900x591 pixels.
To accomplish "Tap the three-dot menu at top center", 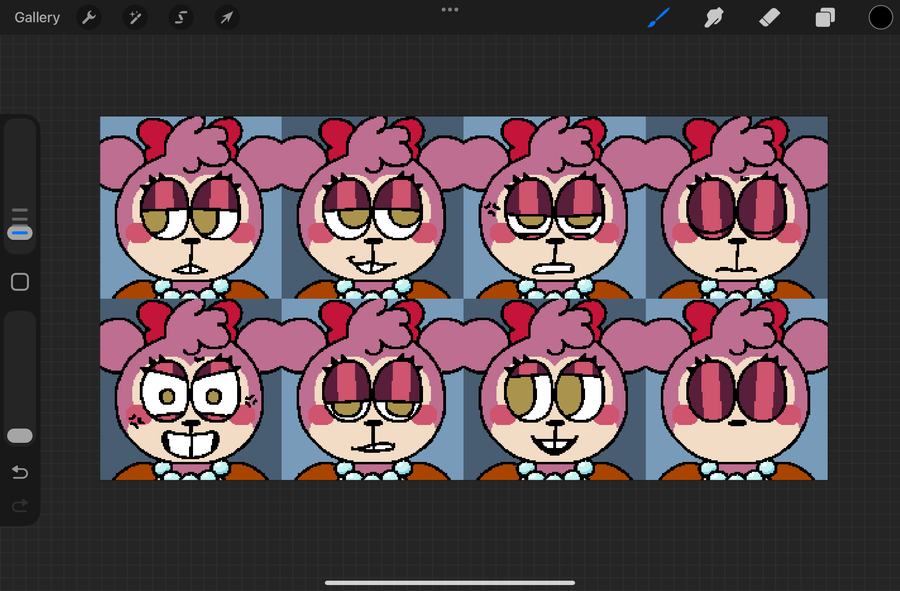I will click(450, 9).
